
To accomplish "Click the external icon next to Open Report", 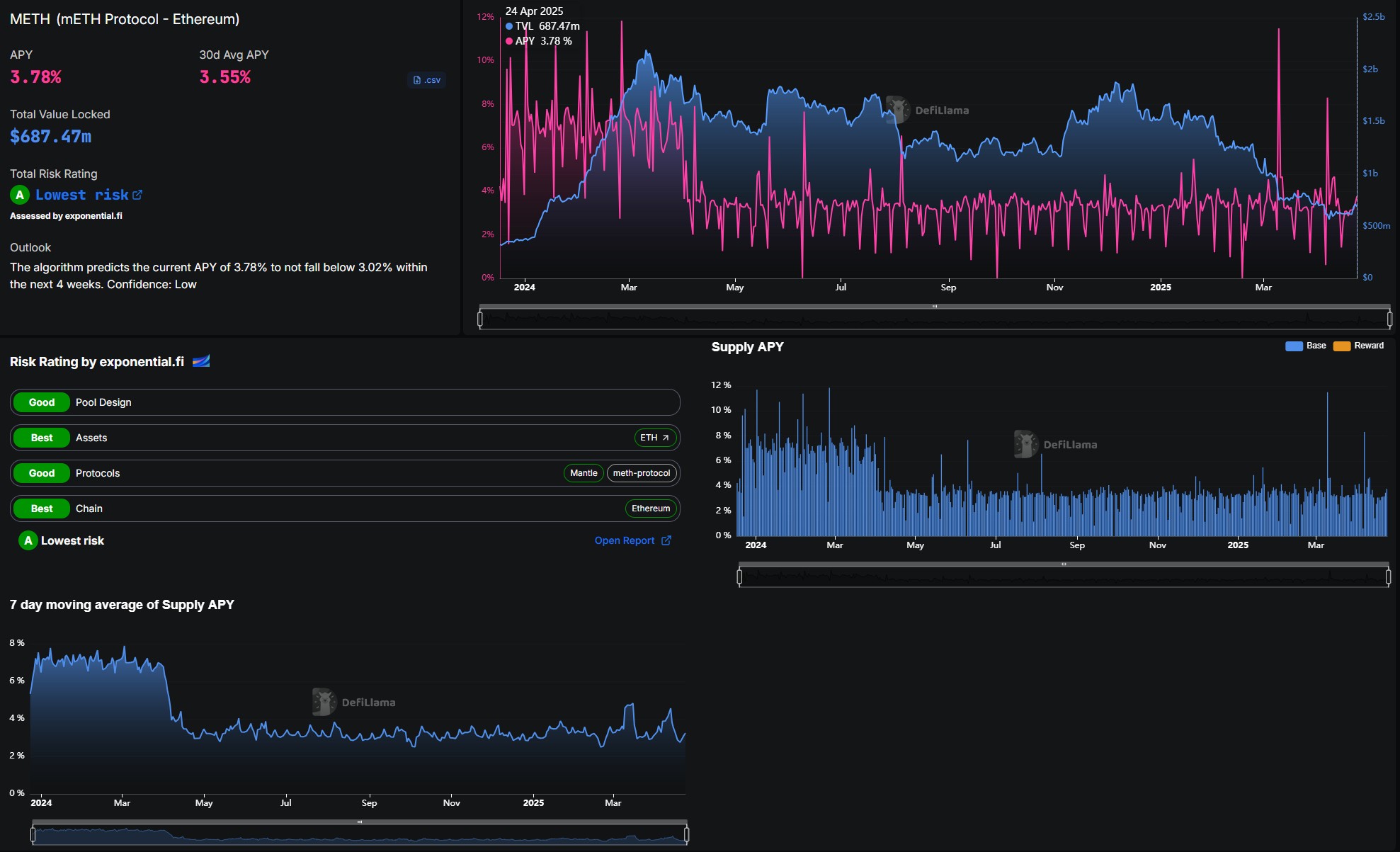I will pyautogui.click(x=666, y=540).
